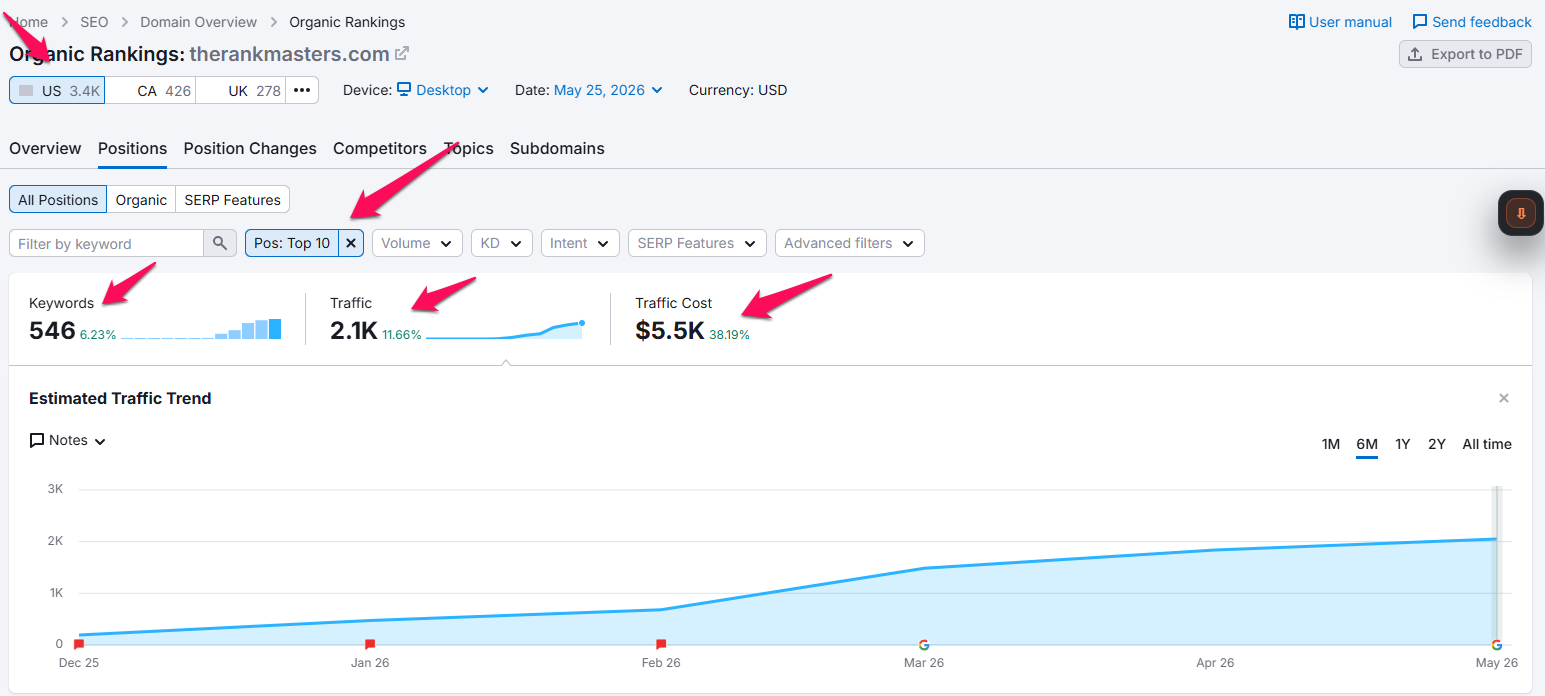Viewport: 1545px width, 696px height.
Task: Click Send feedback link
Action: (x=1471, y=22)
